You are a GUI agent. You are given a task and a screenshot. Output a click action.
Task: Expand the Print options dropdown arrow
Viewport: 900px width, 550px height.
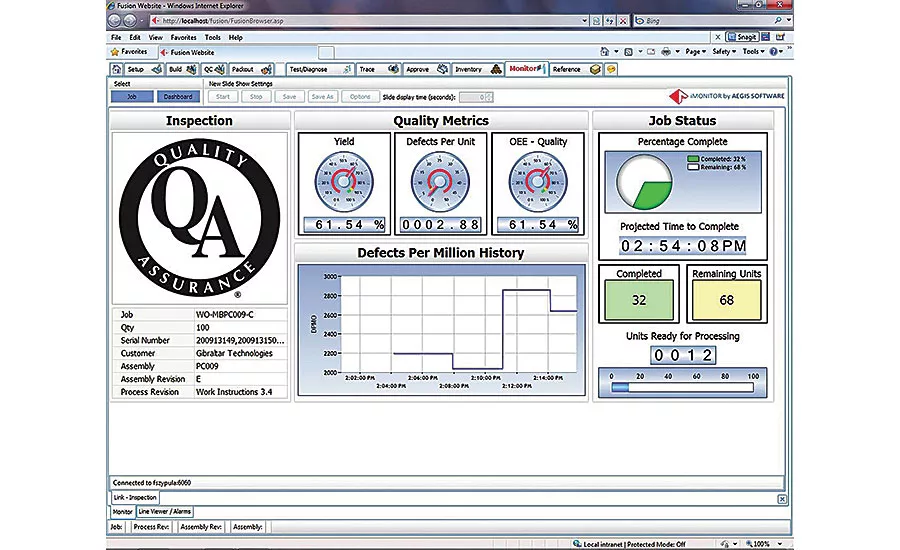click(x=677, y=52)
